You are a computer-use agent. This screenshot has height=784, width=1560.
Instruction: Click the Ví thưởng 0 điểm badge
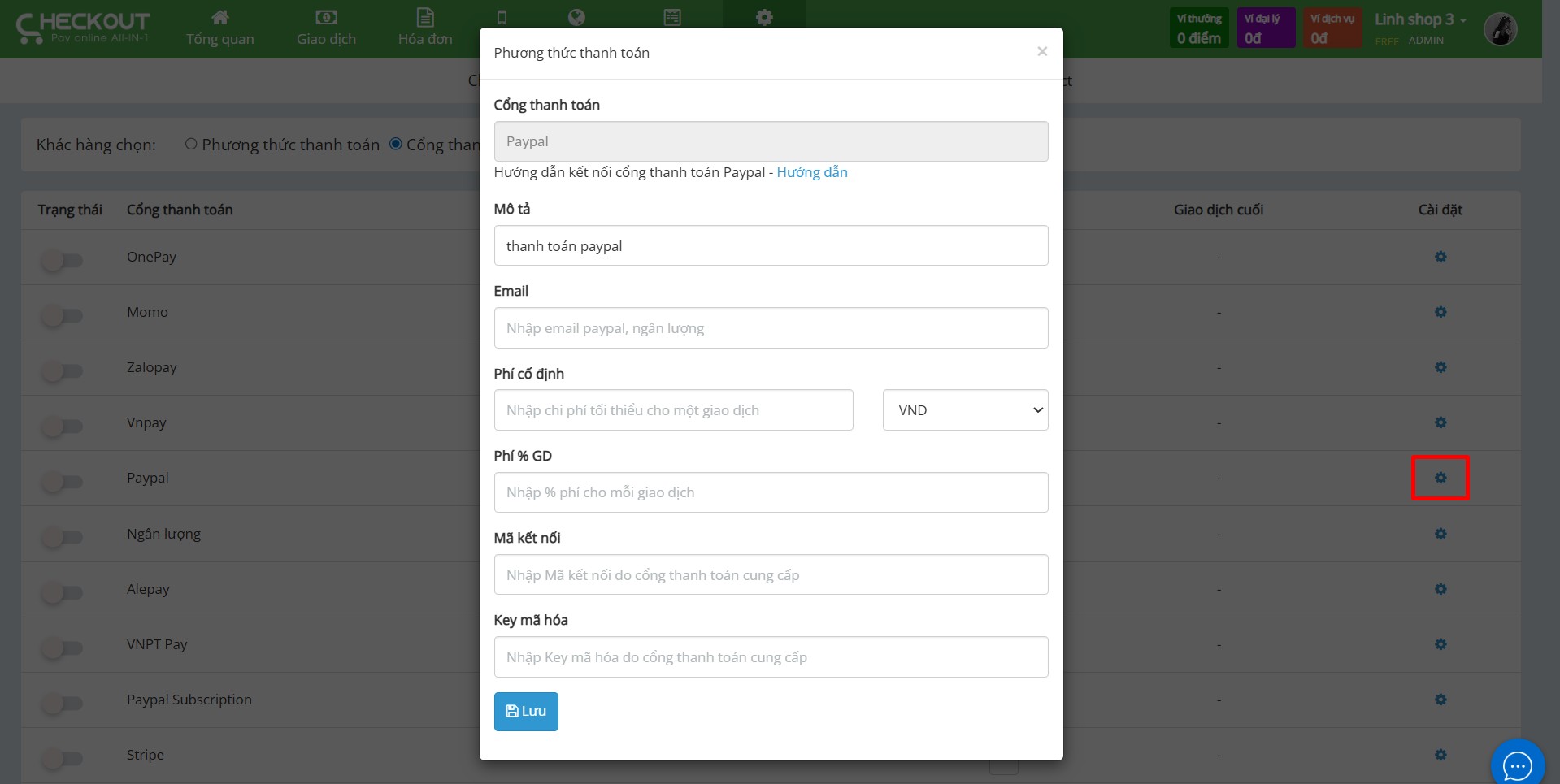point(1199,28)
